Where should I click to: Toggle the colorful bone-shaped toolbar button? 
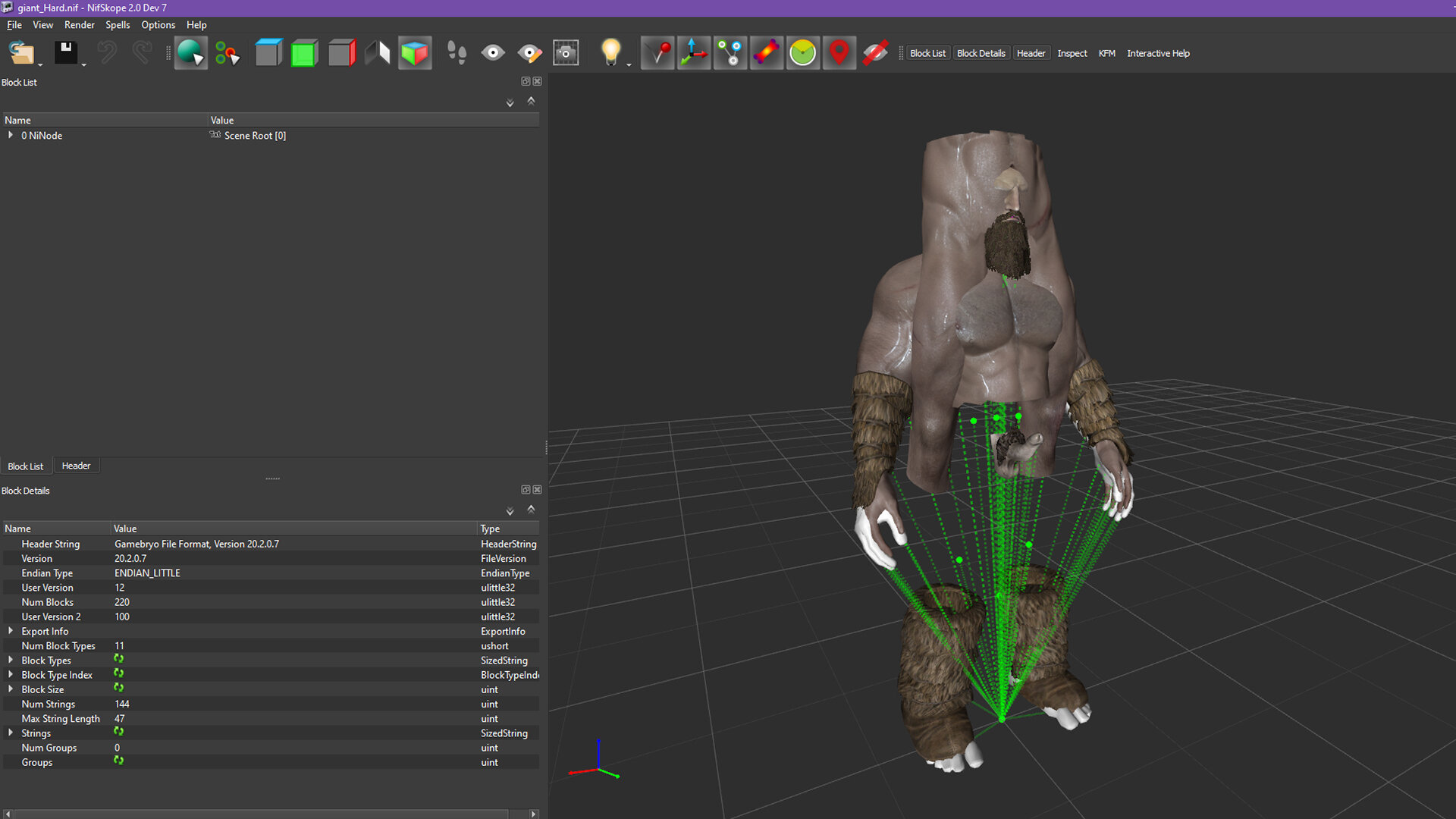(x=767, y=53)
